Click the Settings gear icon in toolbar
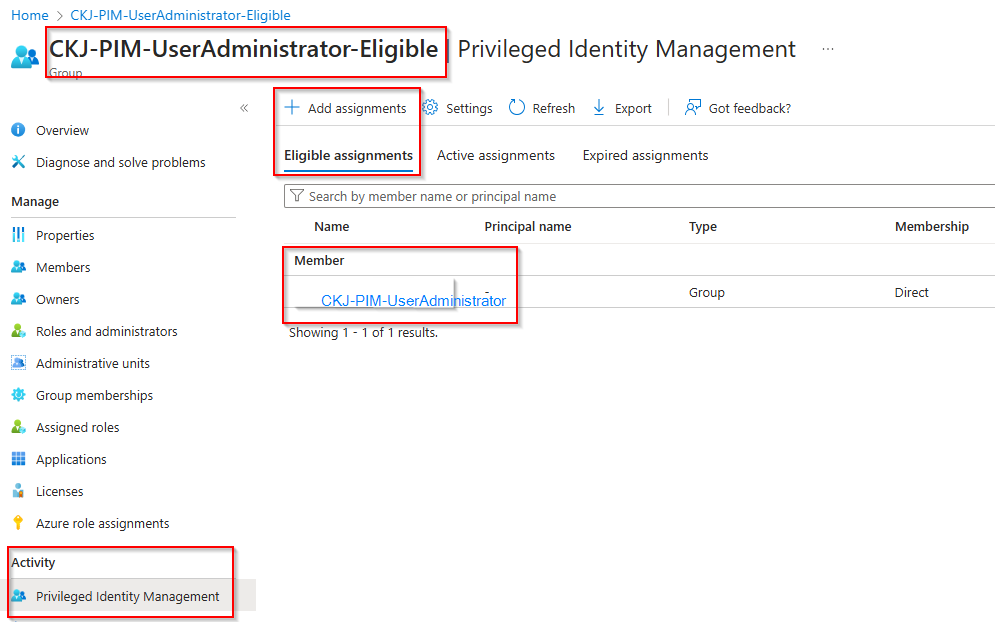The height and width of the screenshot is (622, 995). (x=431, y=108)
